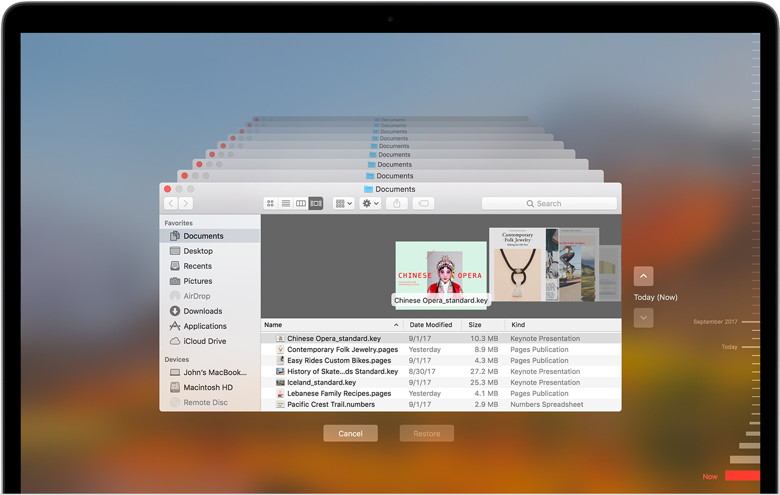The image size is (780, 495).
Task: Click the Cancel button
Action: tap(350, 433)
